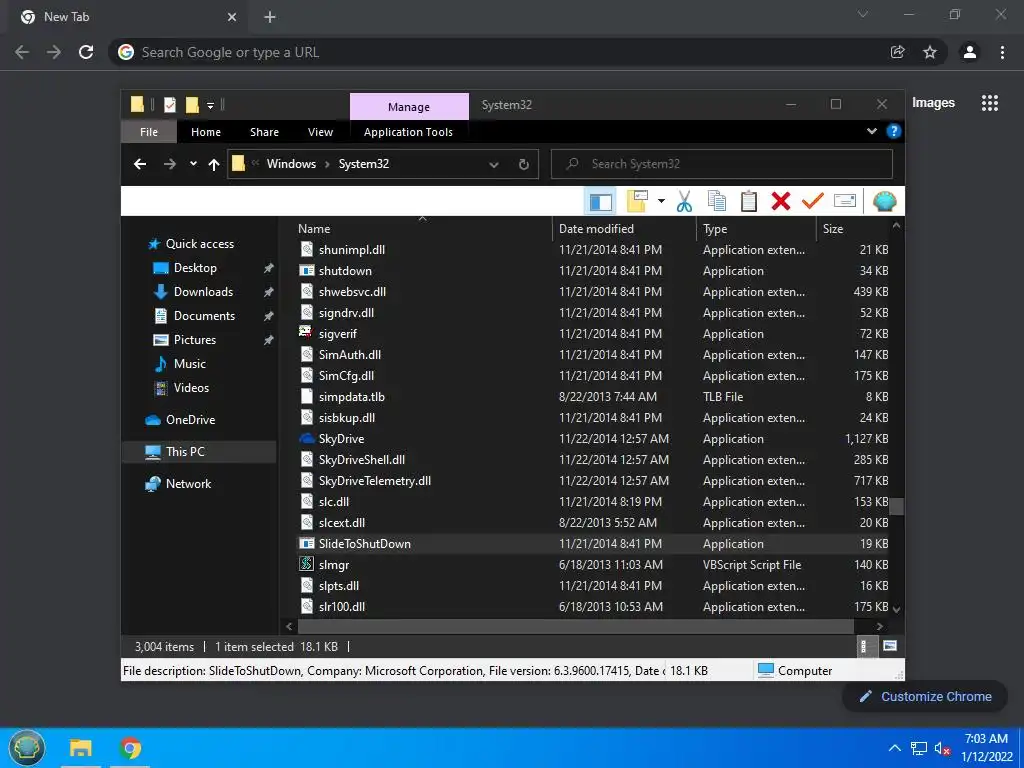Click the New Folder quick access icon
1024x768 pixels.
(x=192, y=104)
